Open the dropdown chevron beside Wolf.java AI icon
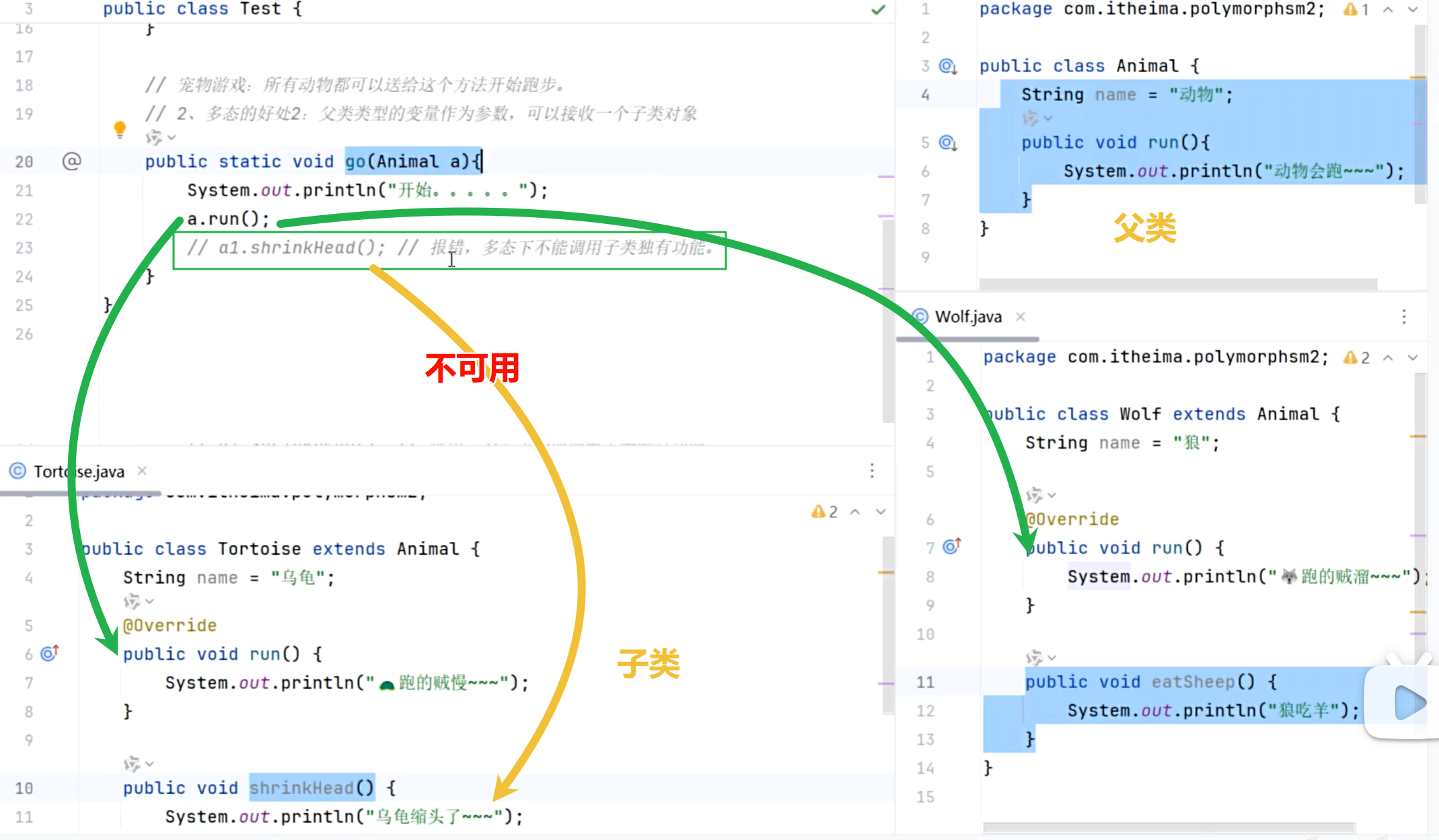Screen dimensions: 1439x840 [1049, 495]
